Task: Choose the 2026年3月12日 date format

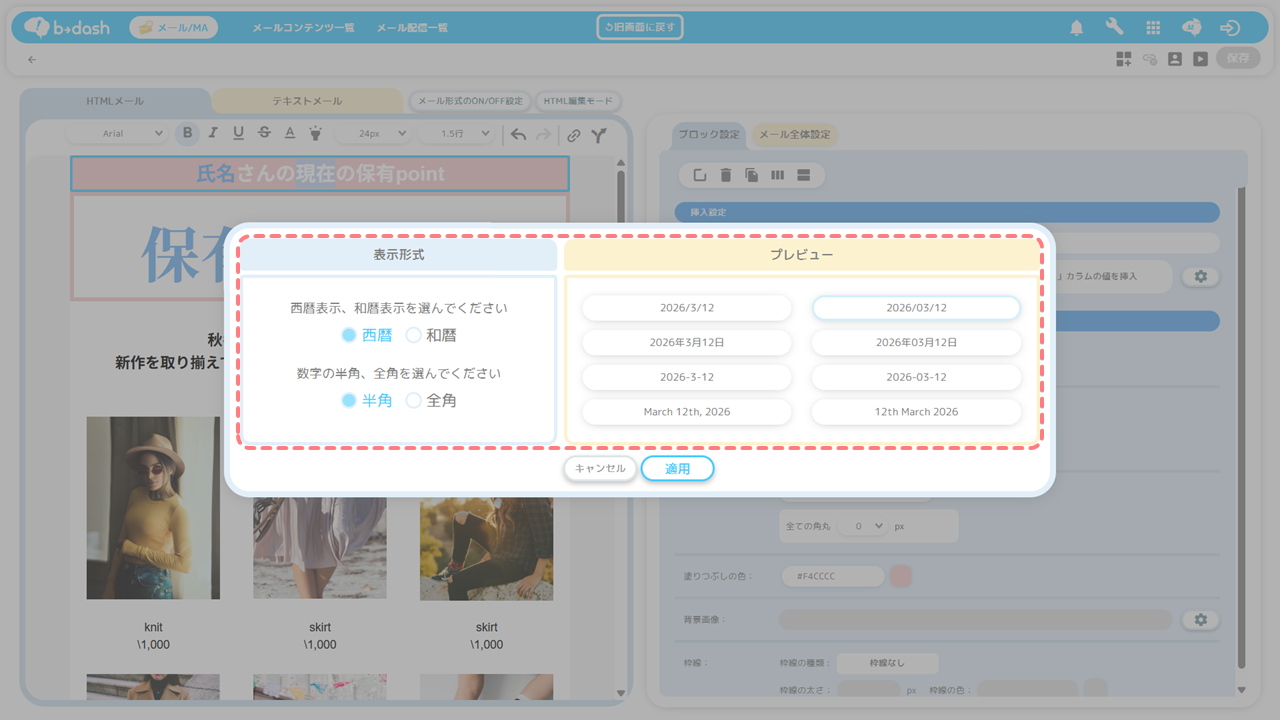Action: tap(686, 342)
